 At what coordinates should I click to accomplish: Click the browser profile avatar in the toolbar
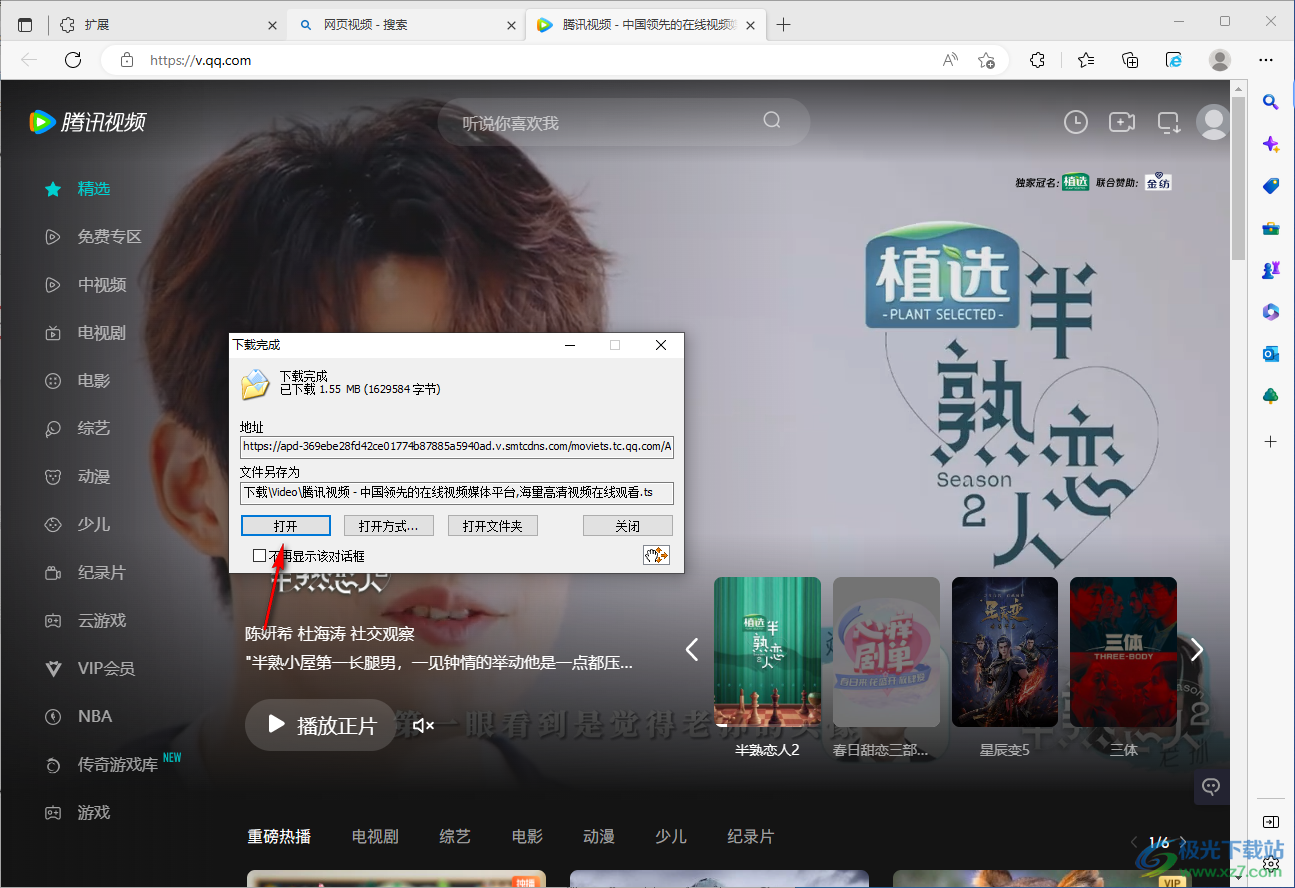click(x=1220, y=60)
